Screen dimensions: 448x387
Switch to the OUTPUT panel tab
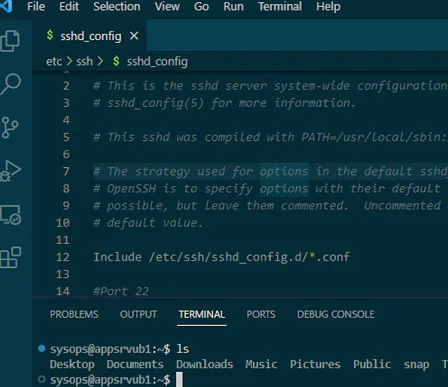(138, 314)
